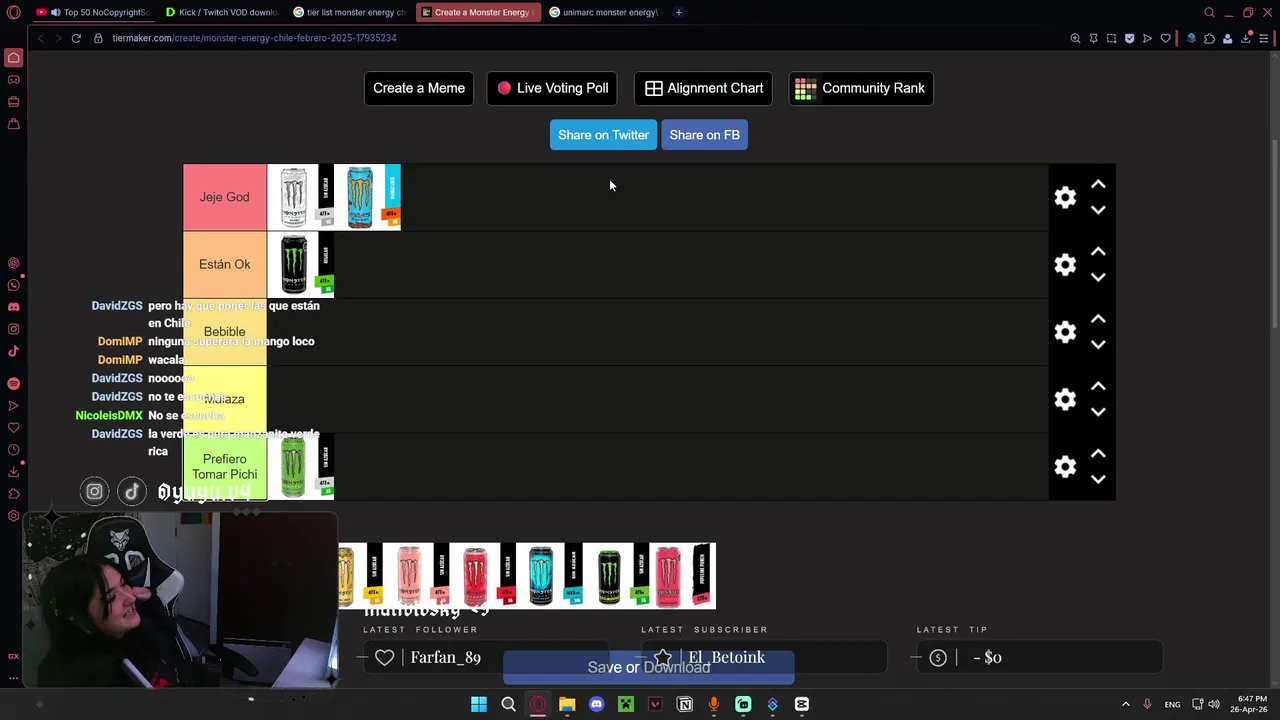The width and height of the screenshot is (1280, 720).
Task: Bookmark the page with toolbar heart icon
Action: [x=1165, y=38]
